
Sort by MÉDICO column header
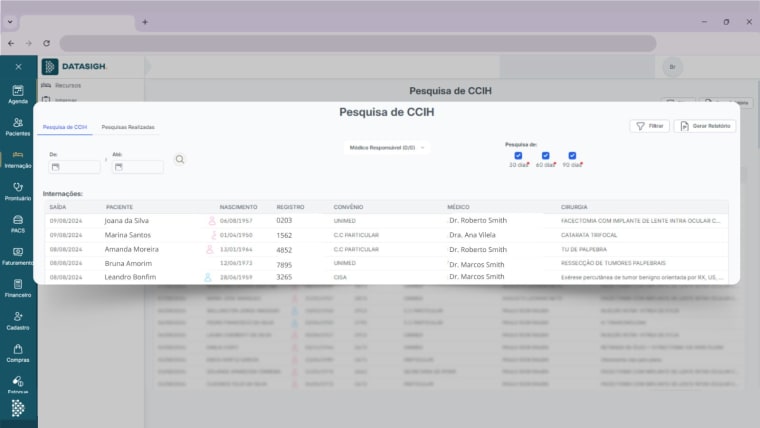(x=458, y=207)
